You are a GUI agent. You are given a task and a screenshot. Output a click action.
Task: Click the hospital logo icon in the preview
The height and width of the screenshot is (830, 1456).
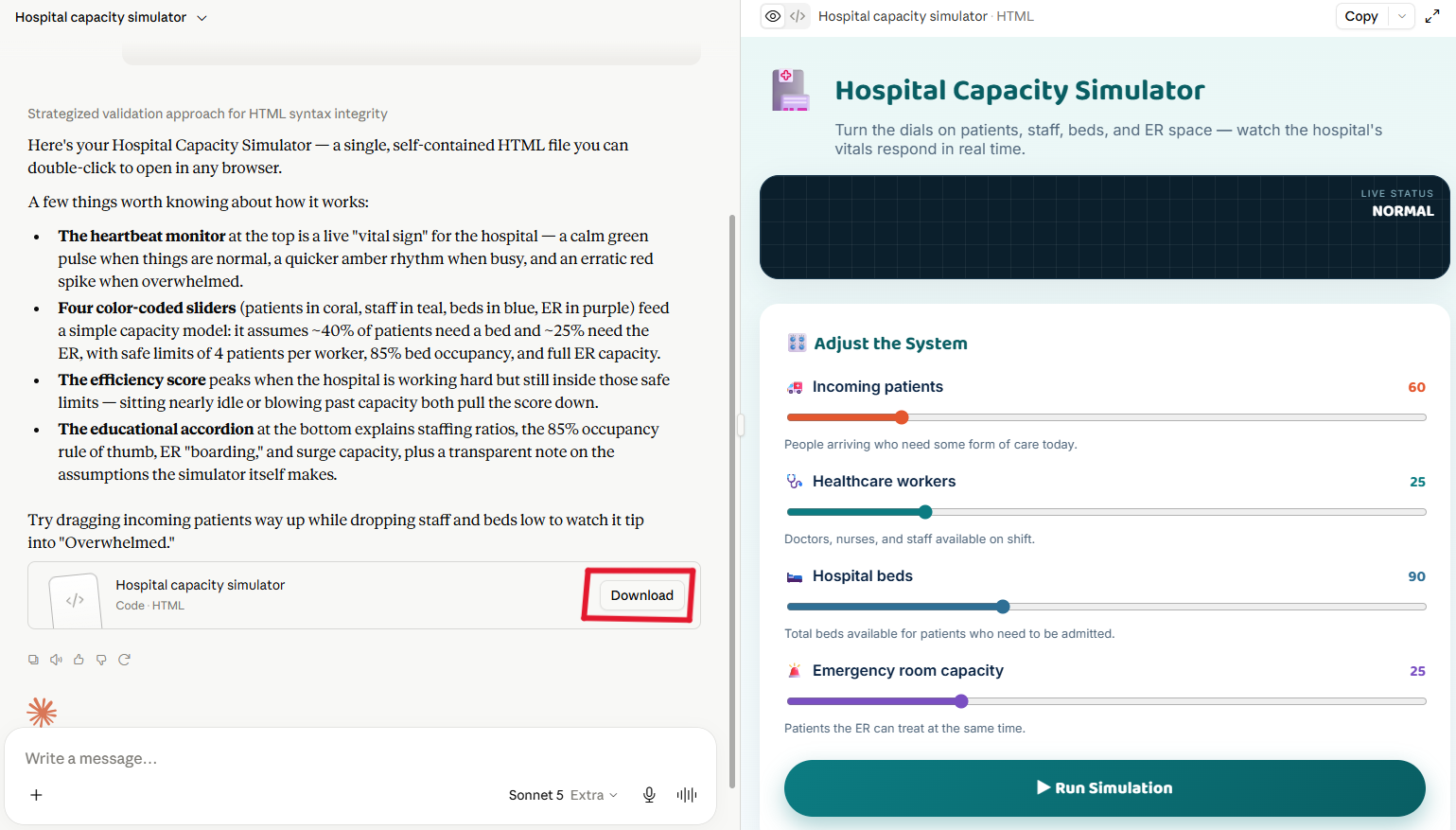[791, 91]
